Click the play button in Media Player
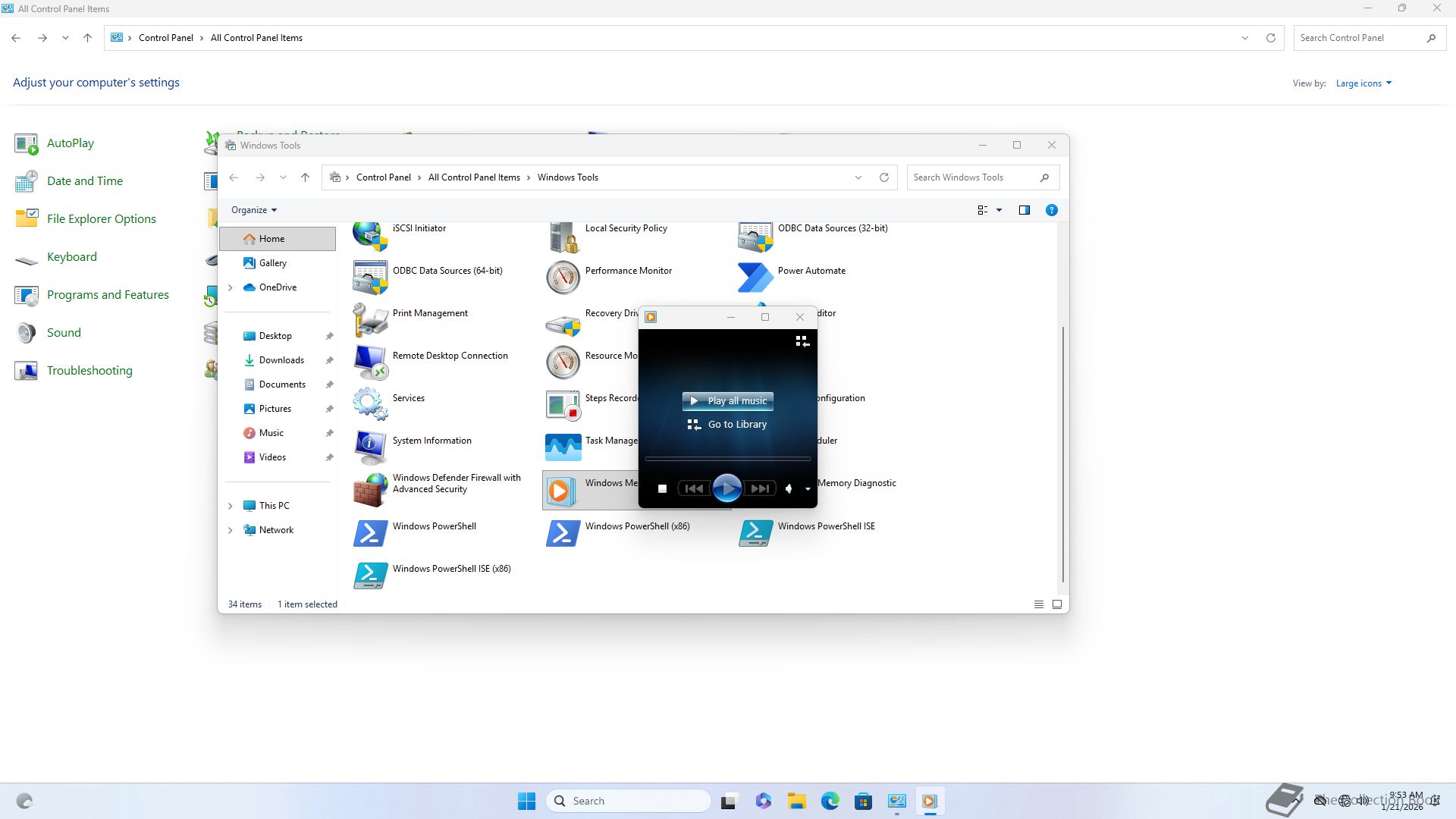The image size is (1456, 819). (x=726, y=488)
